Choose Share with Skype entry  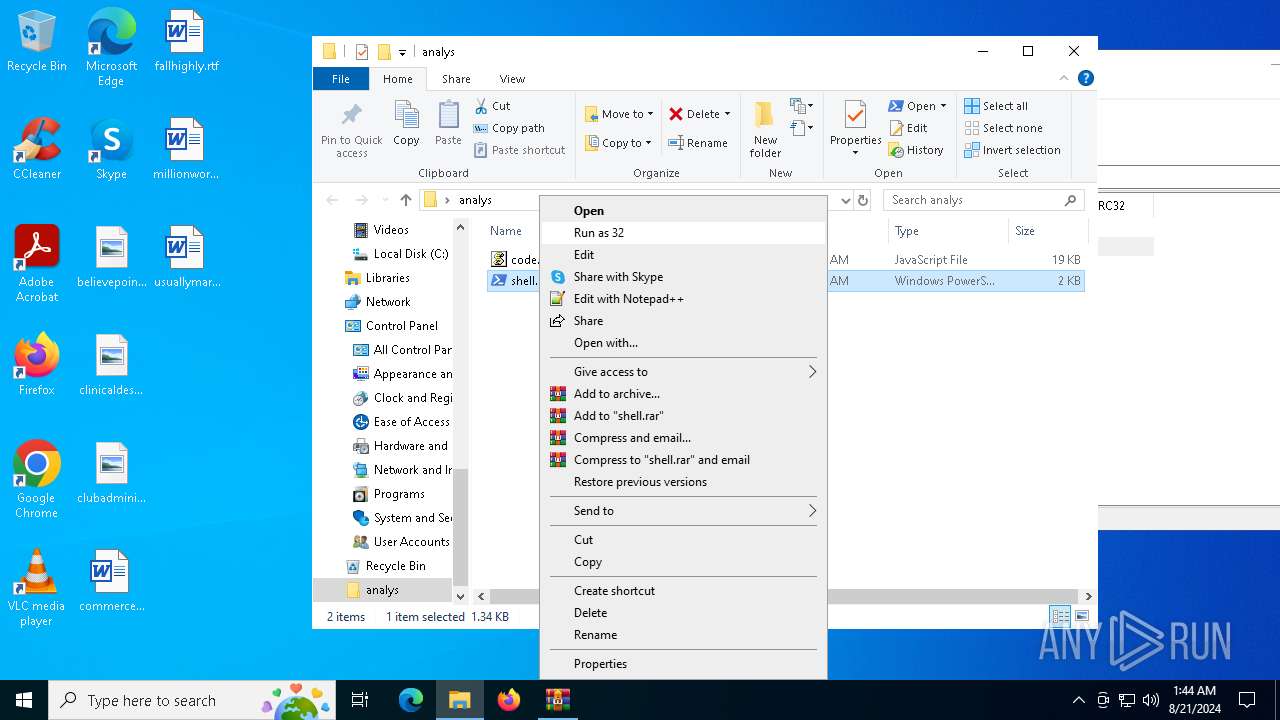click(x=683, y=276)
